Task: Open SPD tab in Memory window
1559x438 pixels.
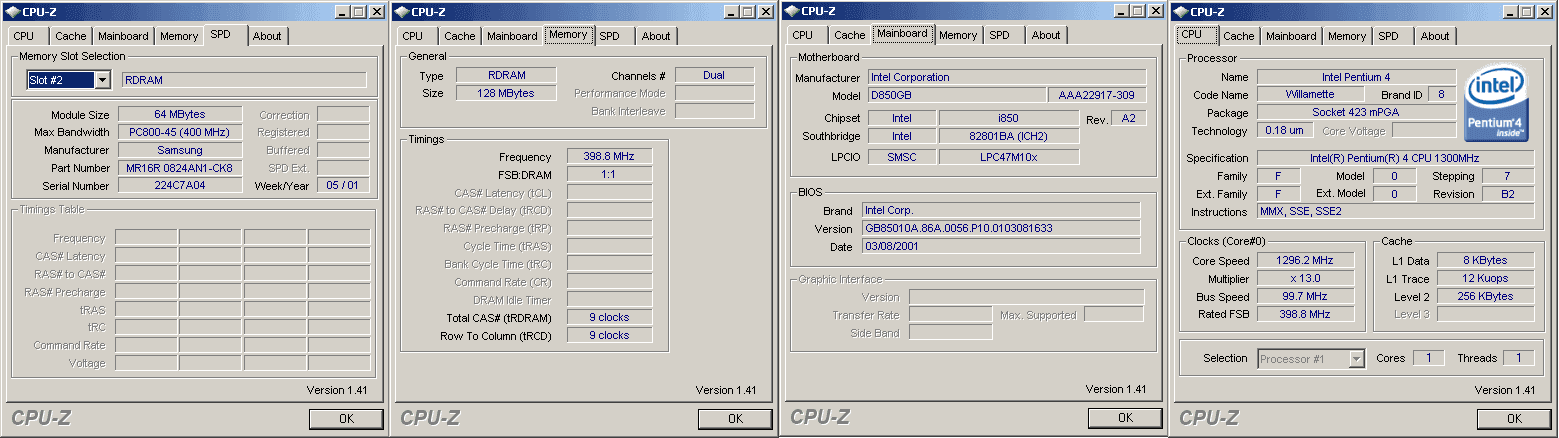Action: click(x=609, y=36)
